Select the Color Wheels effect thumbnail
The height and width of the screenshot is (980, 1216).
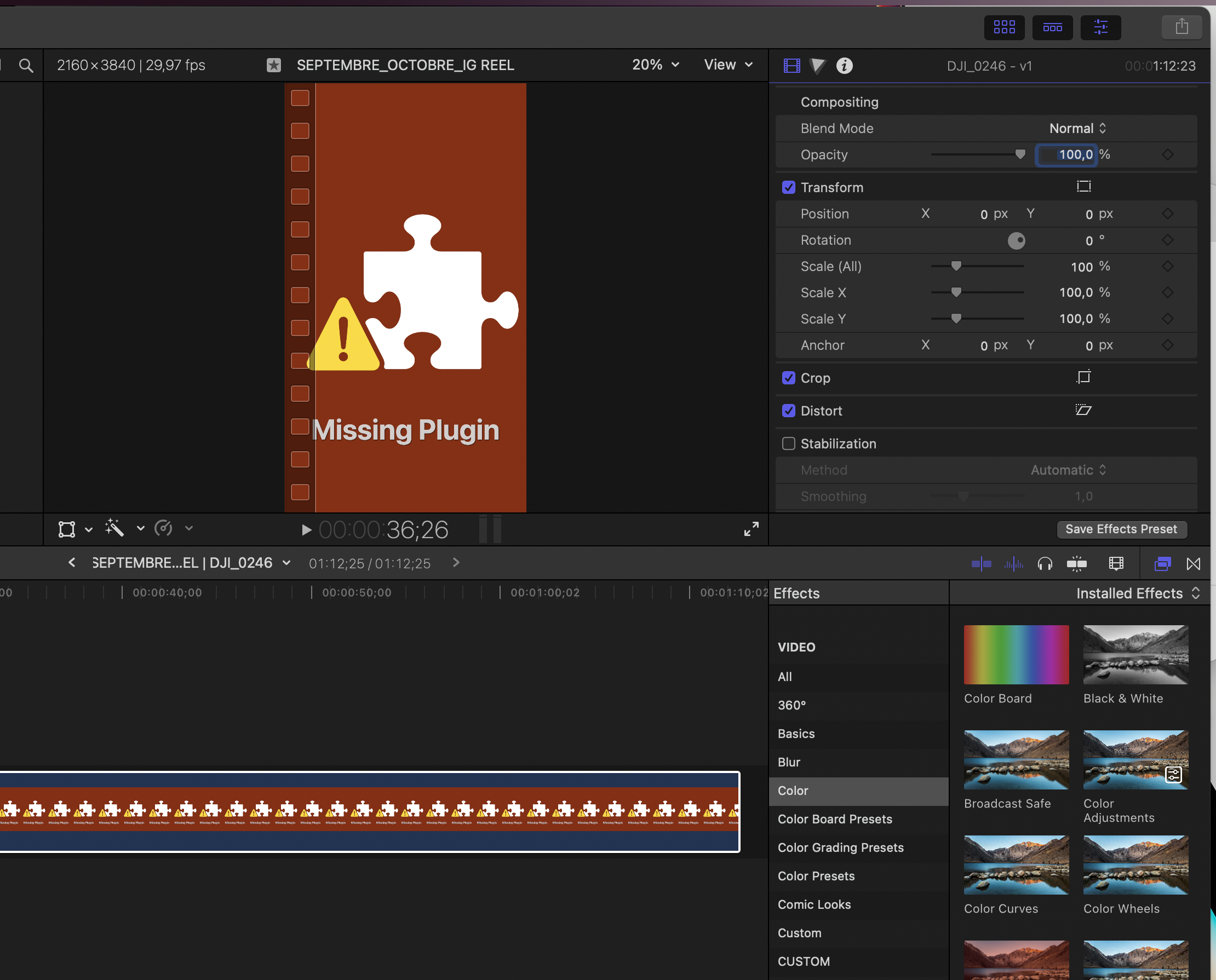1135,864
